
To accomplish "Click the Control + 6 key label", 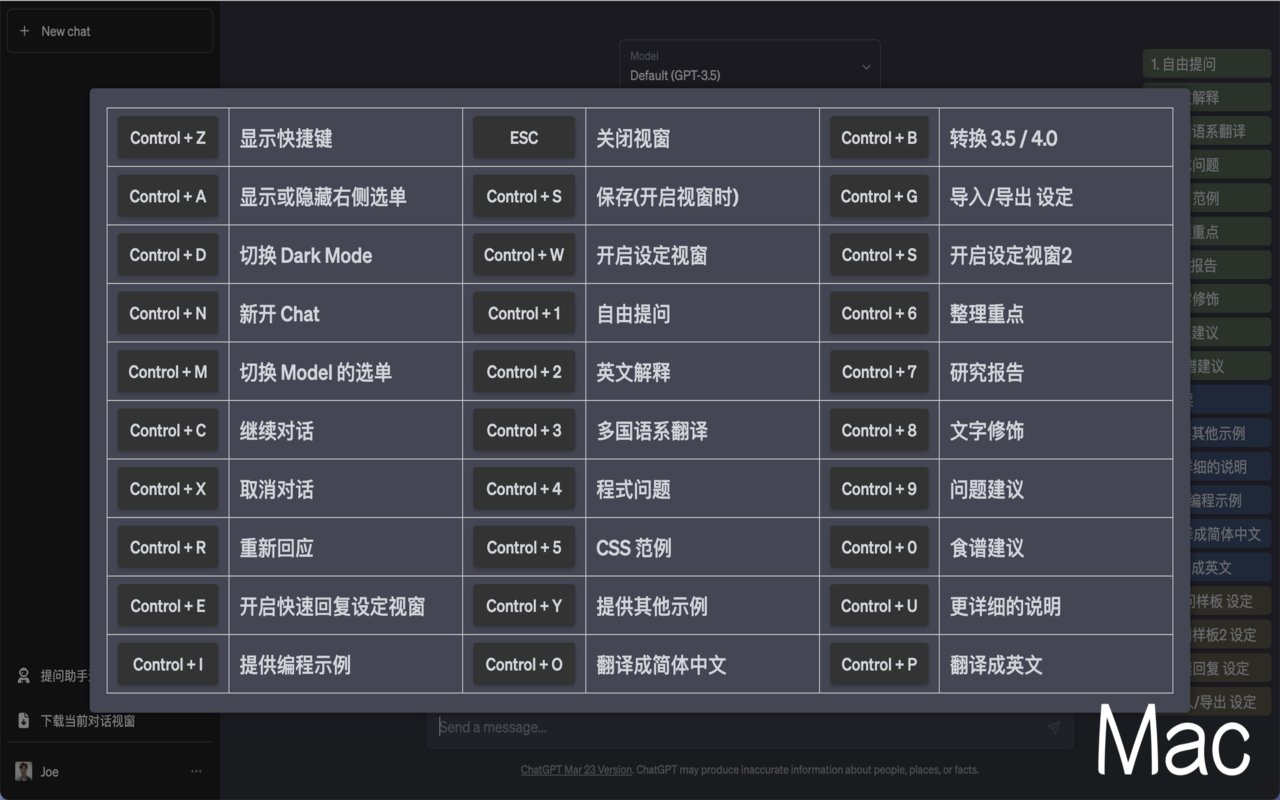I will (x=879, y=313).
